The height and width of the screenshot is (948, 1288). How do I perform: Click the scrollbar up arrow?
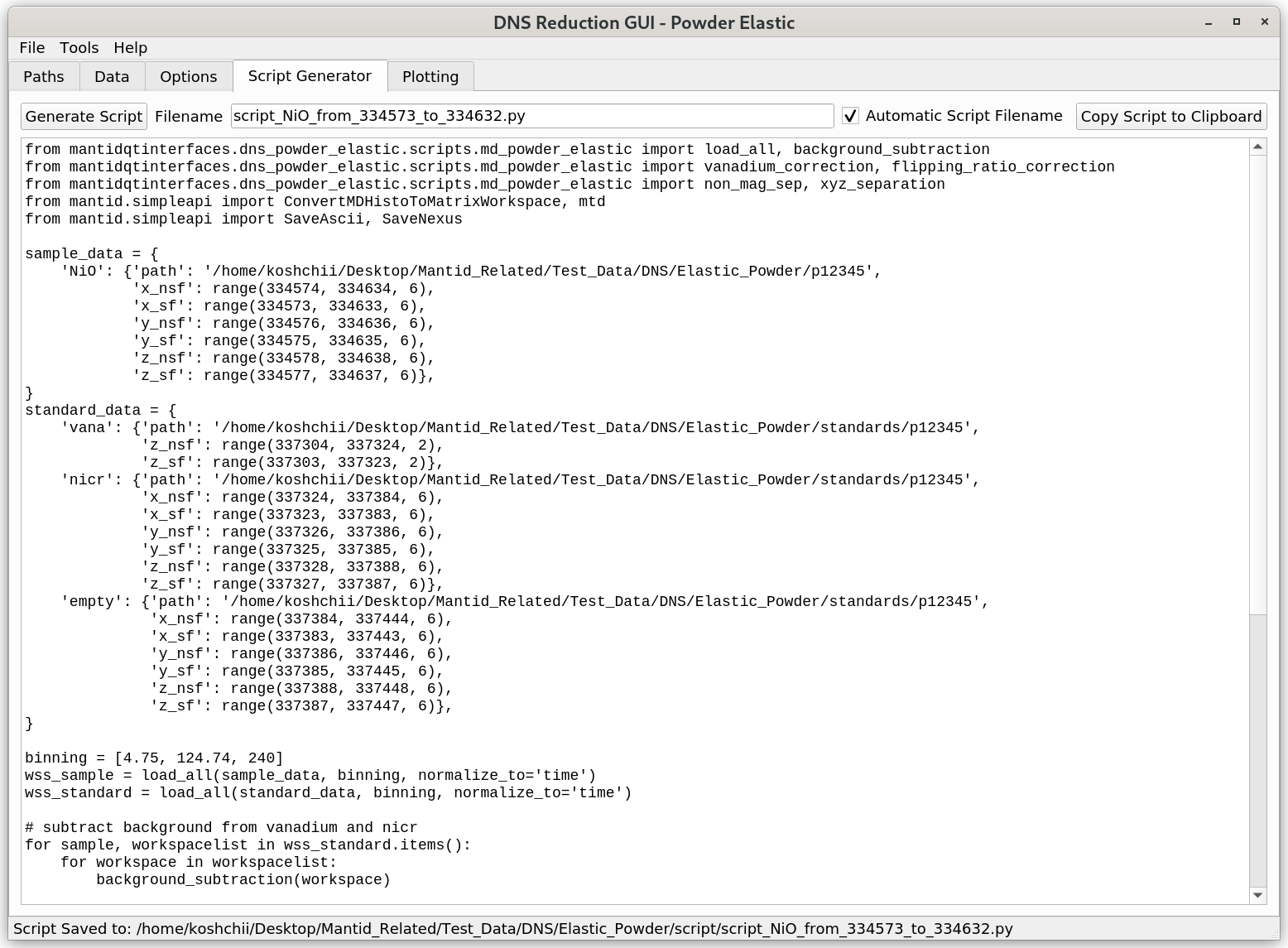click(1257, 147)
